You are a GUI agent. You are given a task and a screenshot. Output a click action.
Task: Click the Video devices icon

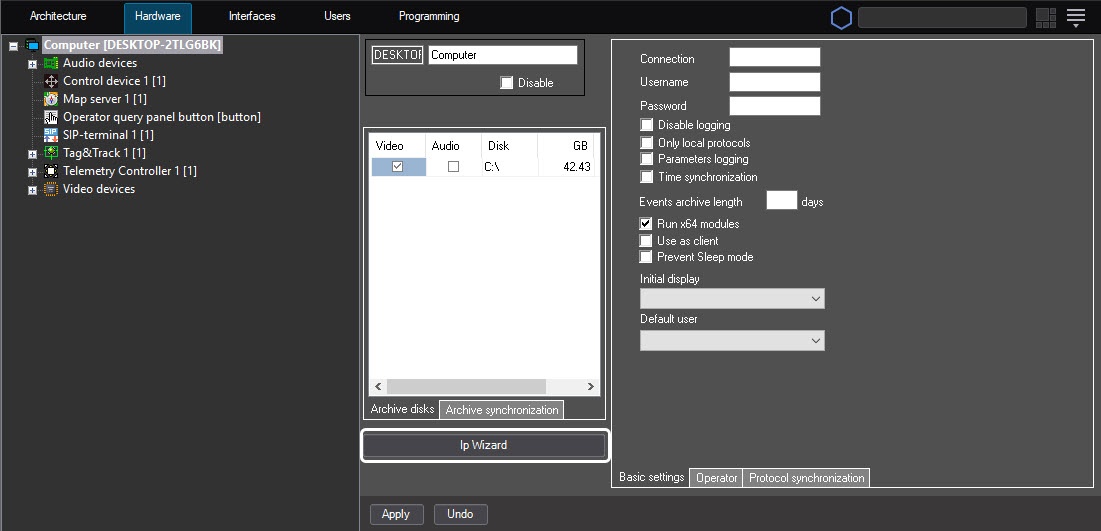pos(51,189)
